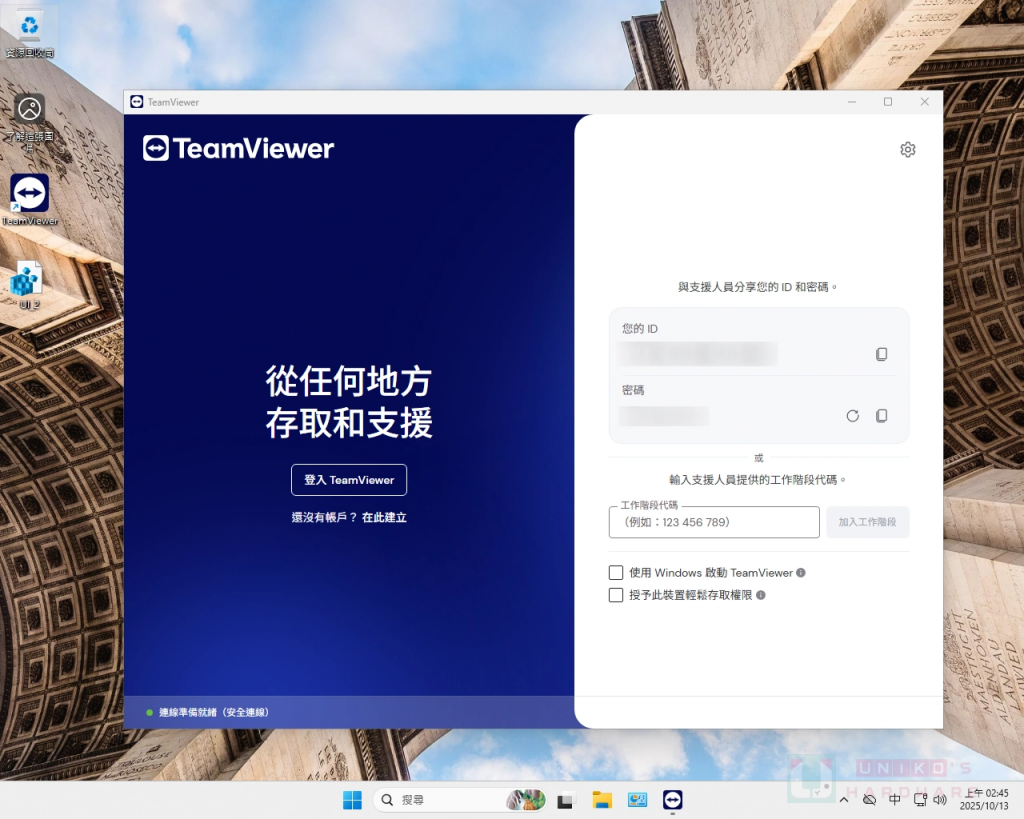Image resolution: width=1024 pixels, height=819 pixels.
Task: Check grant easy access to this device
Action: (616, 595)
